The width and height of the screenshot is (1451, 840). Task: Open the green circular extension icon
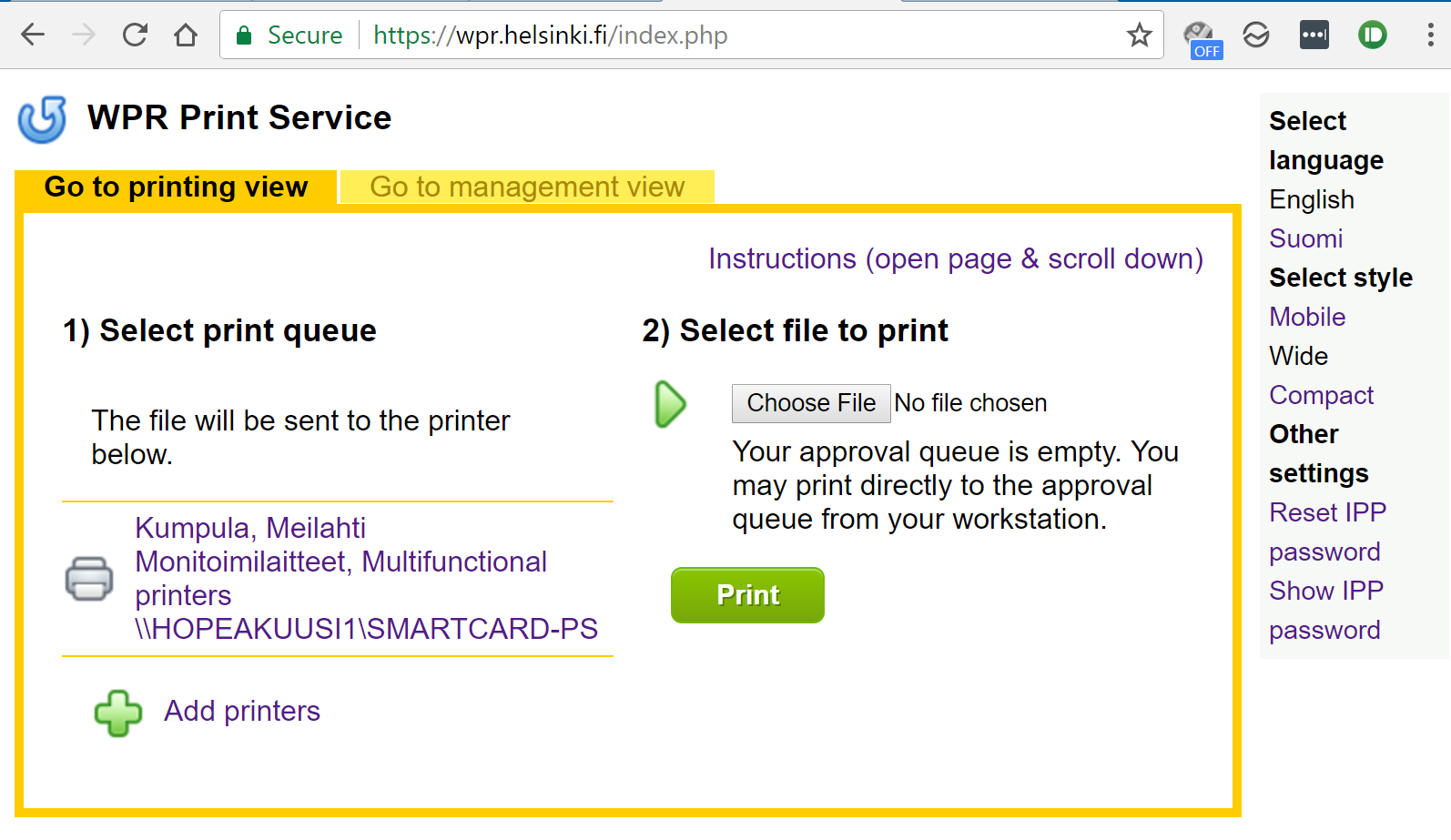(x=1372, y=35)
